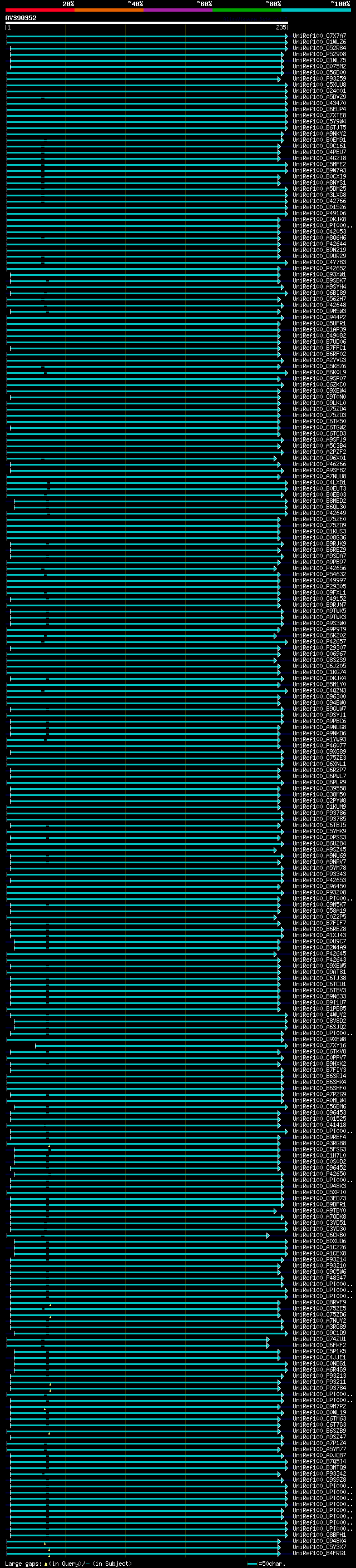356x1568 pixels.
Task: Select hit label UniRef100_B8MED2
Action: point(319,501)
